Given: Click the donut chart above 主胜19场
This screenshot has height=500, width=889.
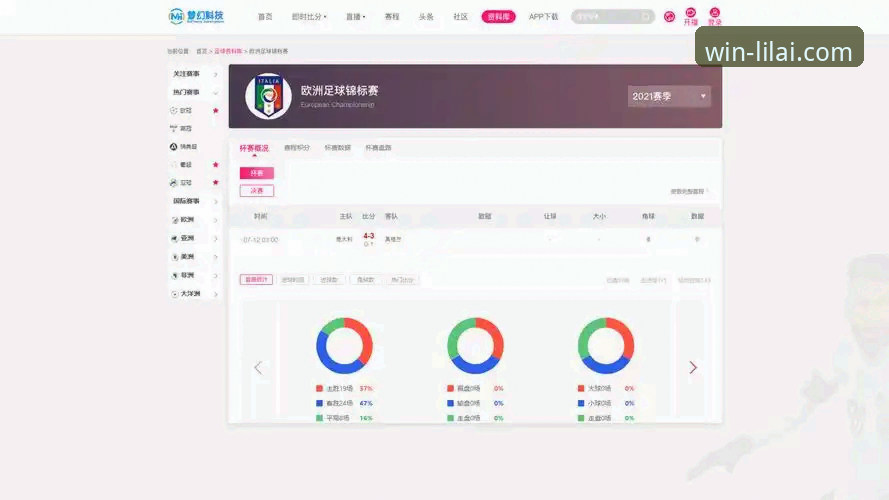Looking at the screenshot, I should pyautogui.click(x=344, y=345).
